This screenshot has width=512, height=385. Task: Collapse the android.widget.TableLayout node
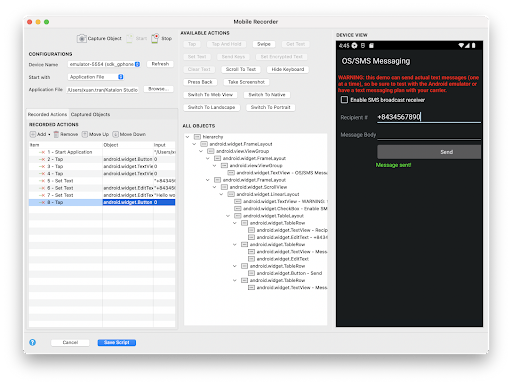pos(228,216)
